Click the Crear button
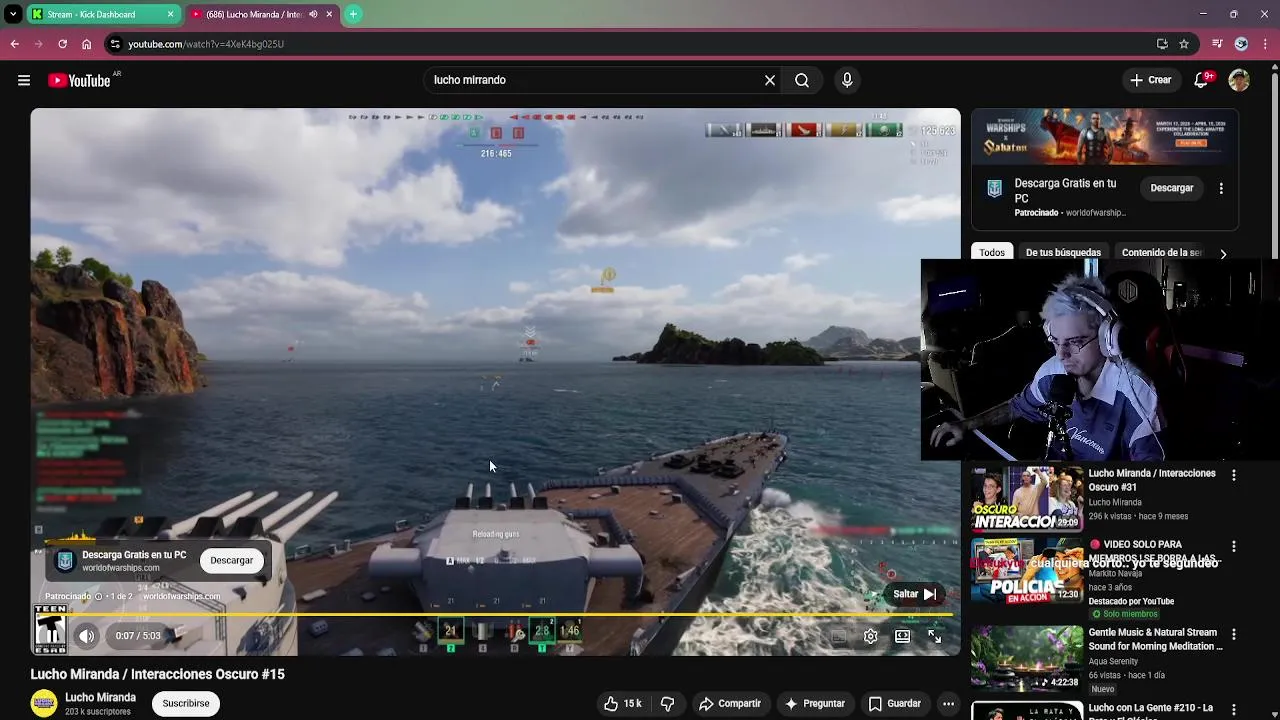 1151,80
